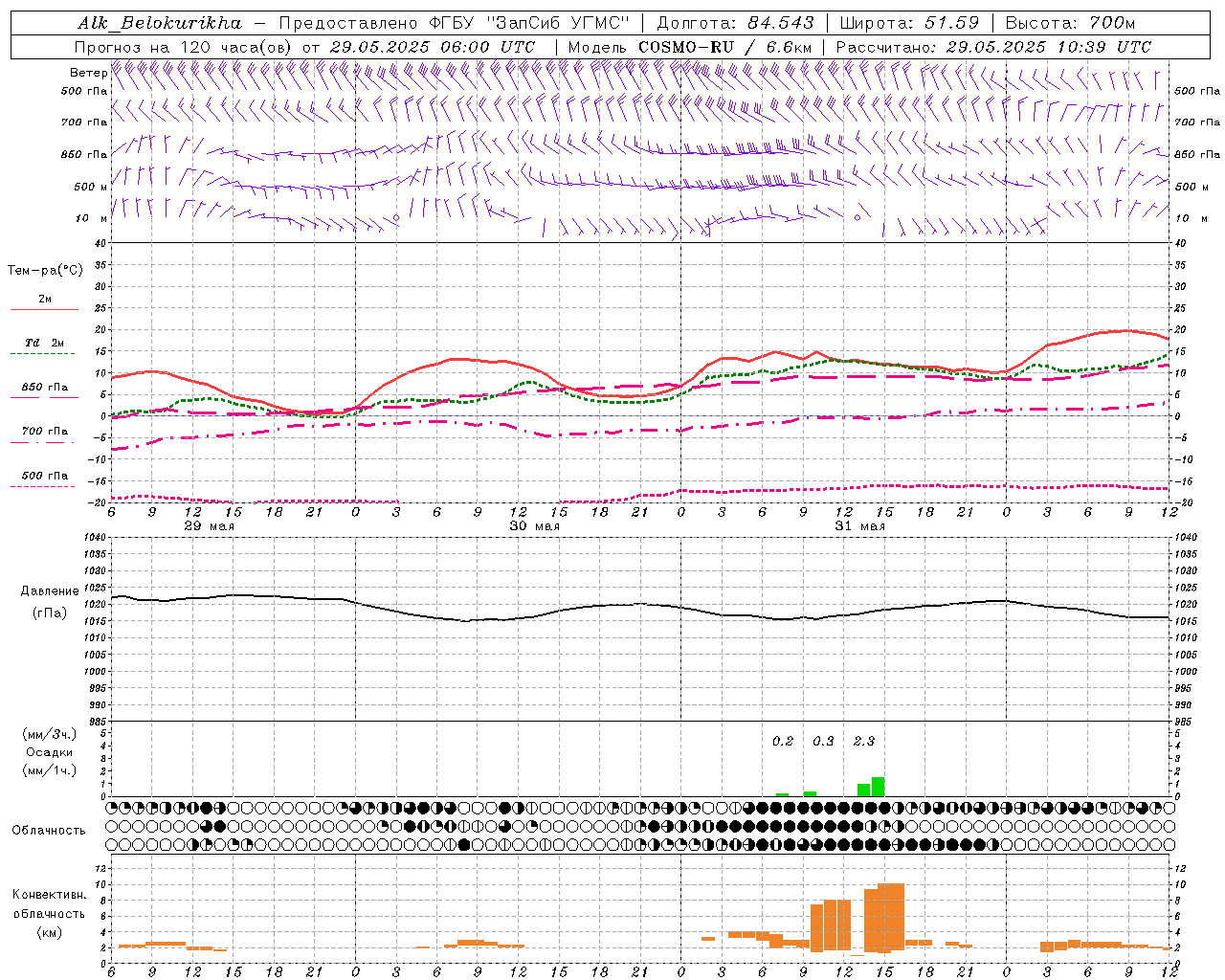
Task: Click the 'Высота: 700м' elevation text
Action: point(1070,23)
